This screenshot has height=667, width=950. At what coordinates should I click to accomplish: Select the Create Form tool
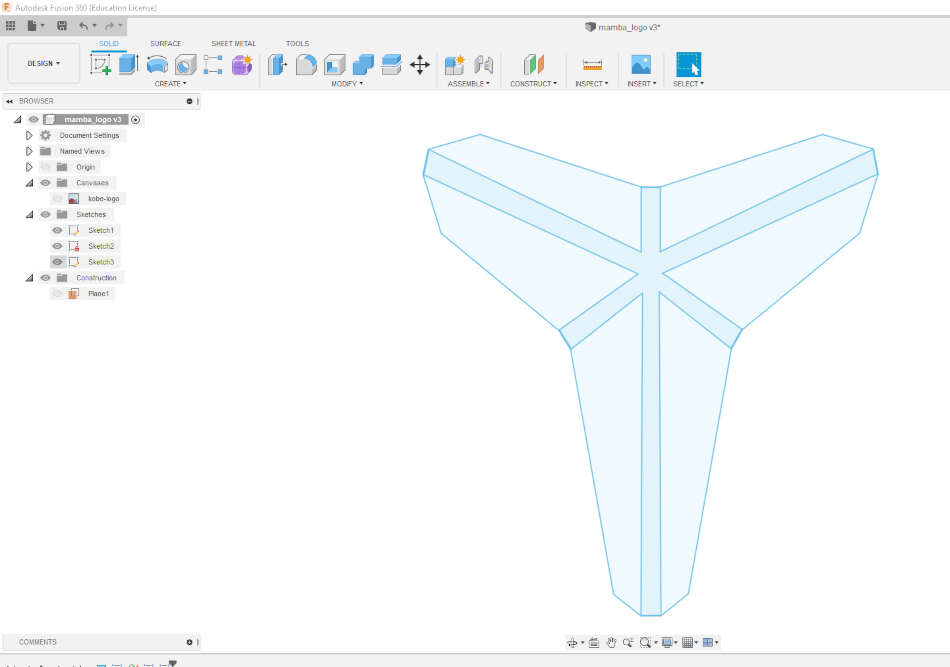242,65
